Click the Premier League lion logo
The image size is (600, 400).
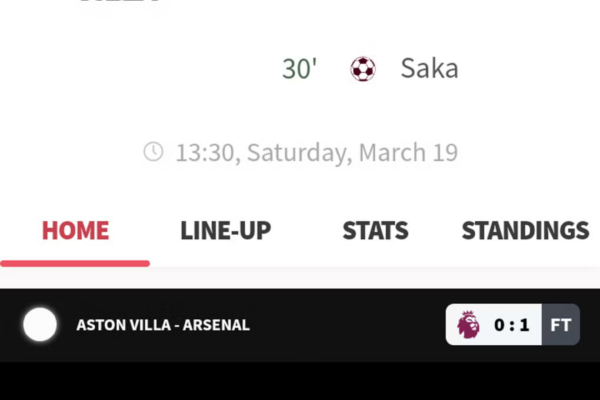[x=468, y=325]
